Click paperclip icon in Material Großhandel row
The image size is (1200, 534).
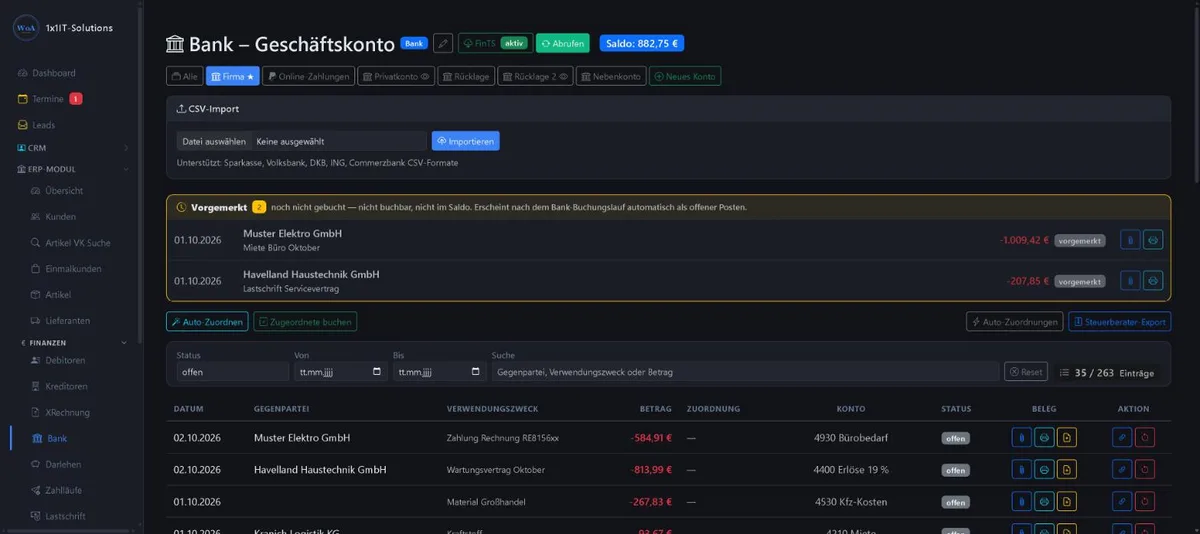(1021, 501)
